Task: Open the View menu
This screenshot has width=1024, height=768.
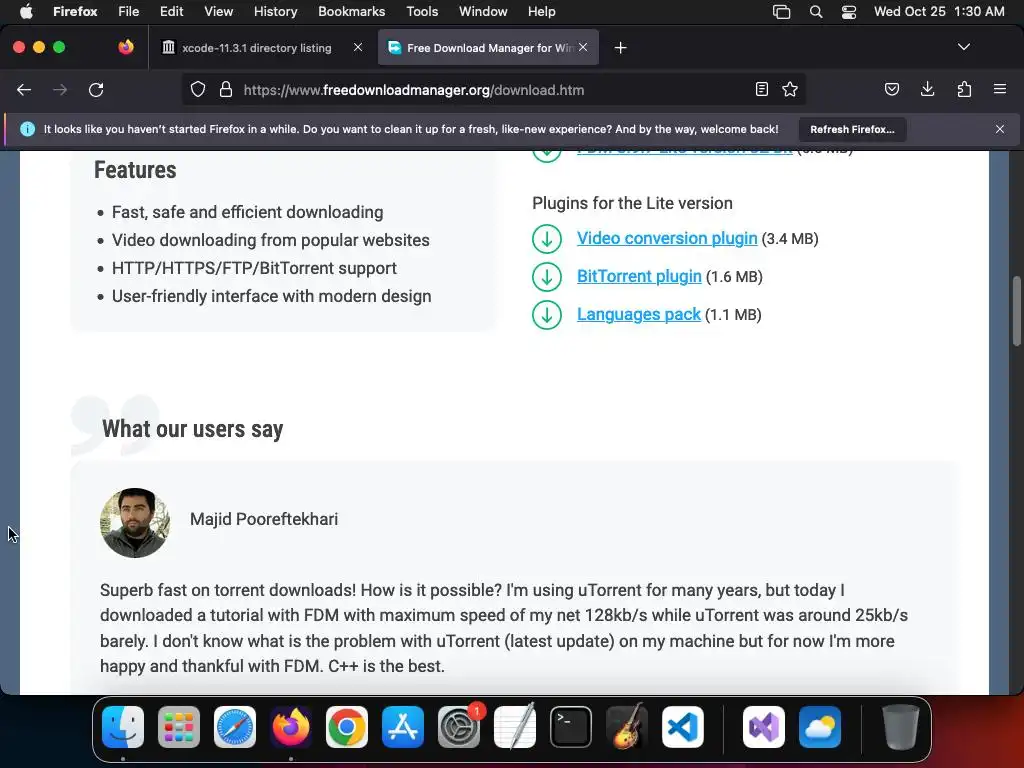Action: (218, 11)
